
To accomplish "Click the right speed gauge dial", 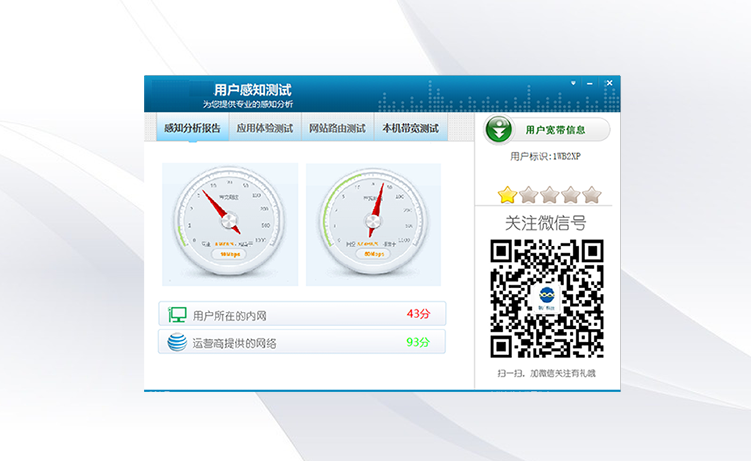I will (373, 222).
